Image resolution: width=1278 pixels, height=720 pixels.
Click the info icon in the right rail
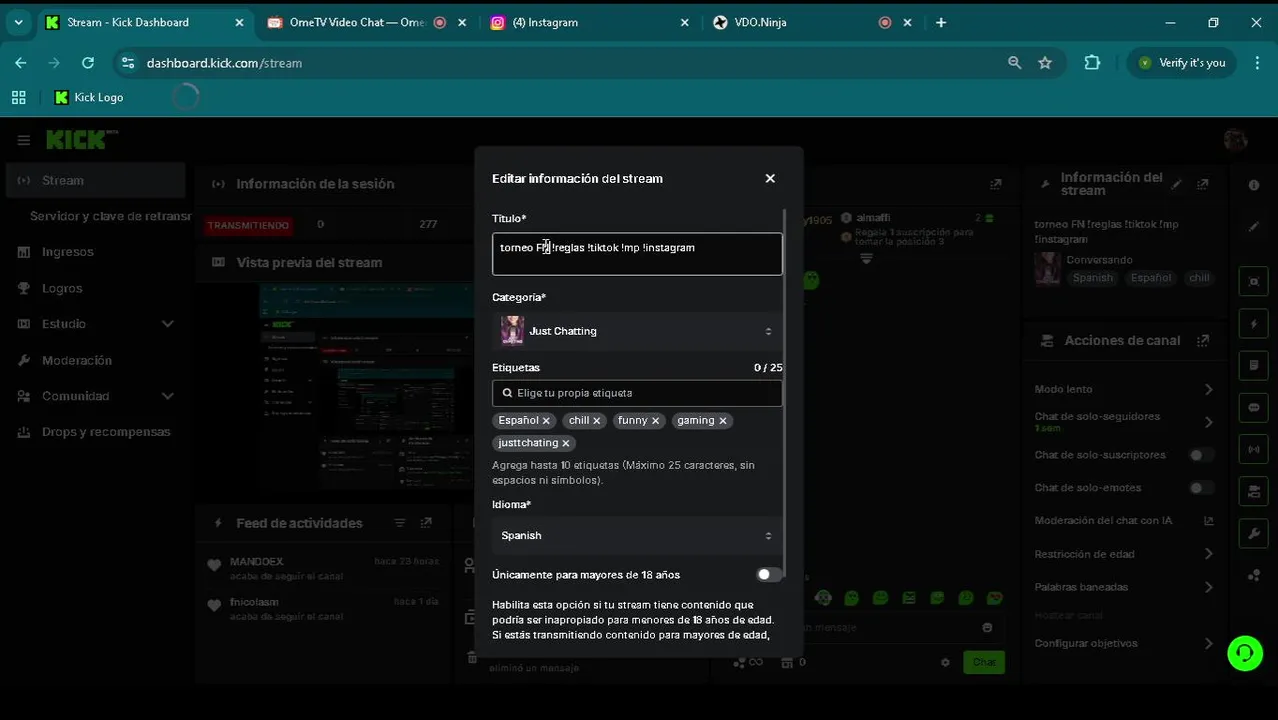pyautogui.click(x=1254, y=185)
